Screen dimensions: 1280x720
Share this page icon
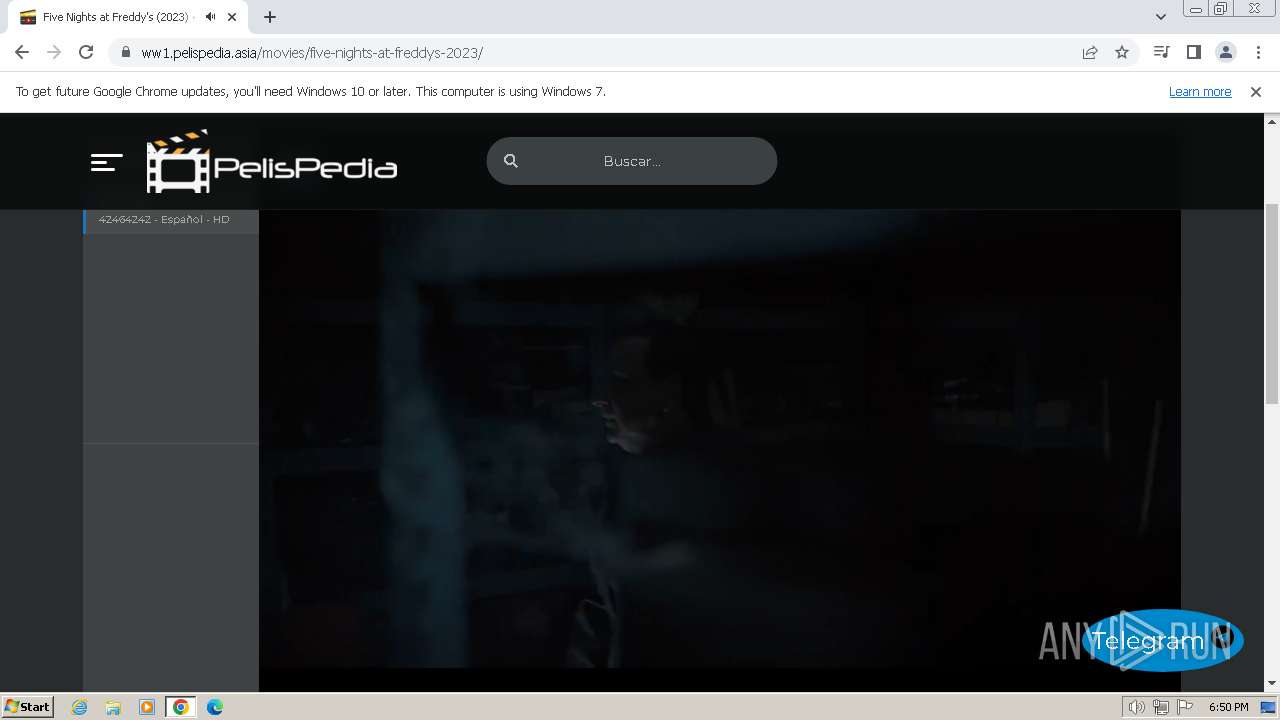click(x=1090, y=53)
